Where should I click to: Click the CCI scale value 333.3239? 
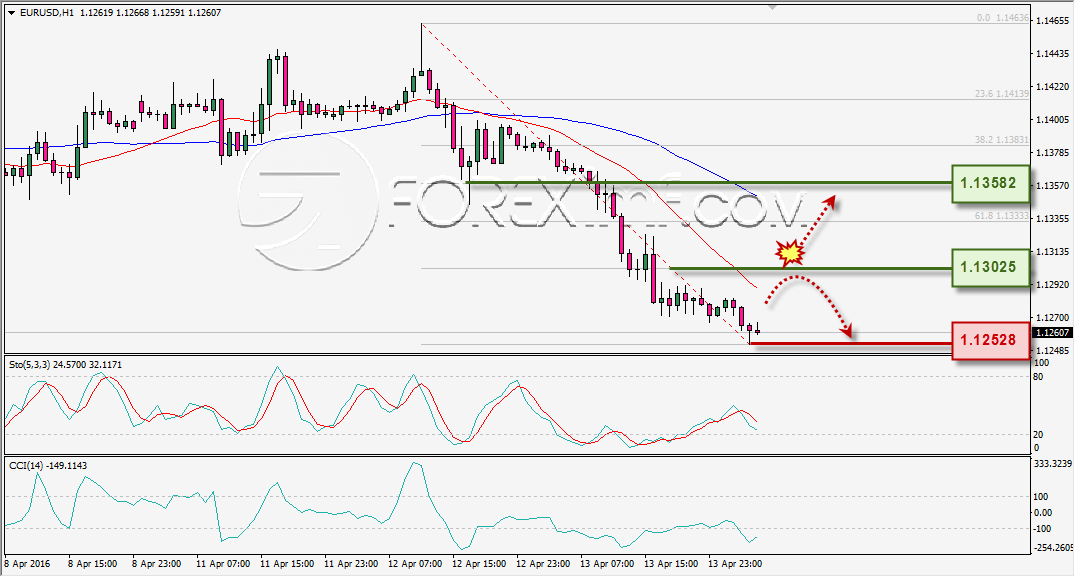[x=1052, y=464]
